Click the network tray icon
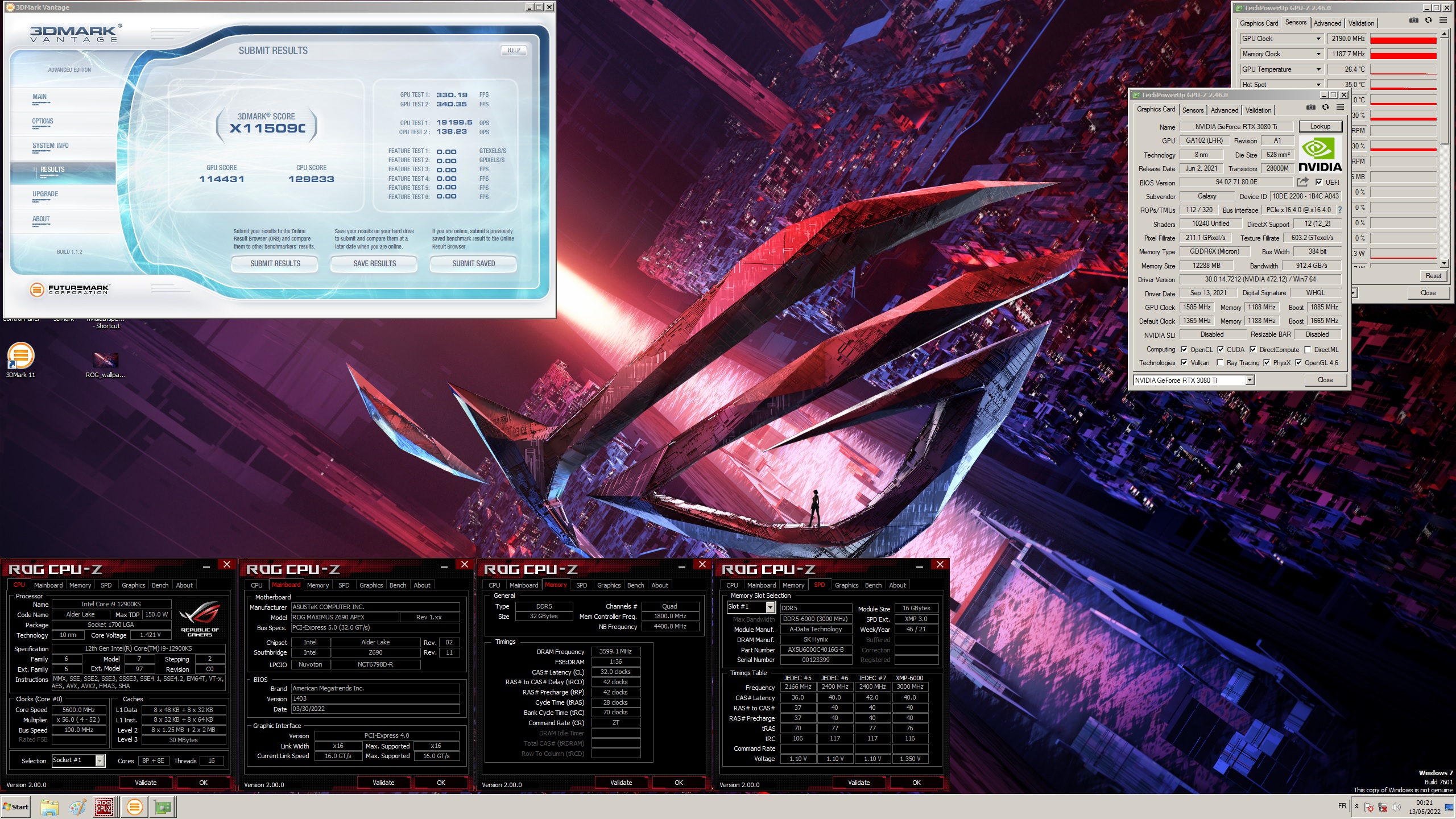The image size is (1456, 819). click(x=1383, y=807)
